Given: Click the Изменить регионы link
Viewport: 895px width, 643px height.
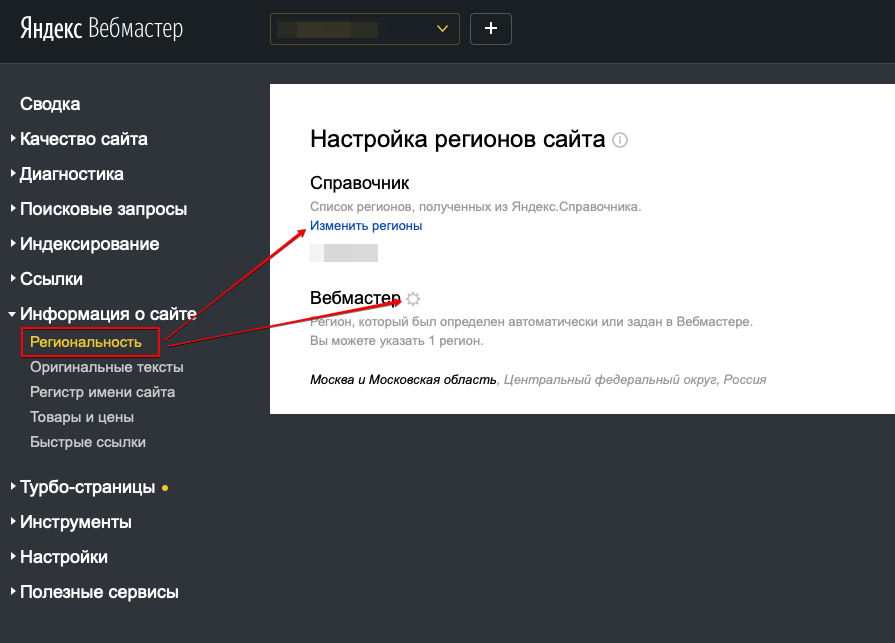Looking at the screenshot, I should tap(364, 227).
